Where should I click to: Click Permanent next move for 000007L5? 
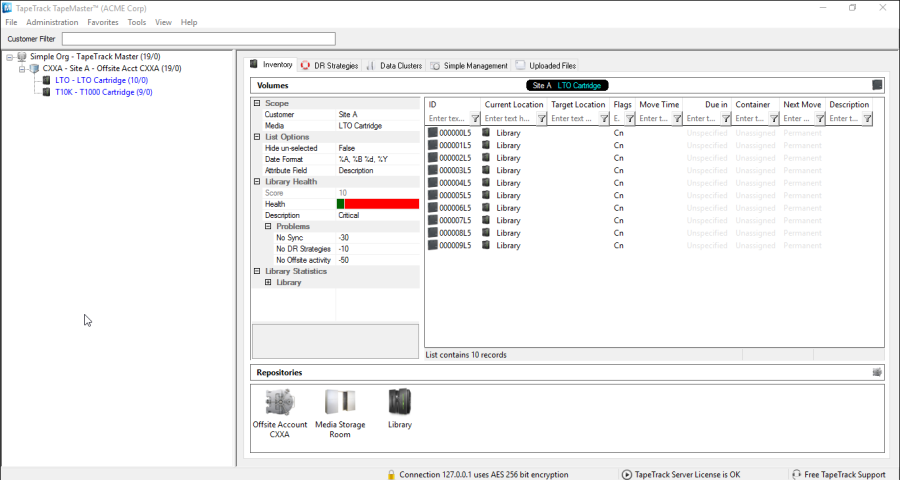click(x=802, y=220)
